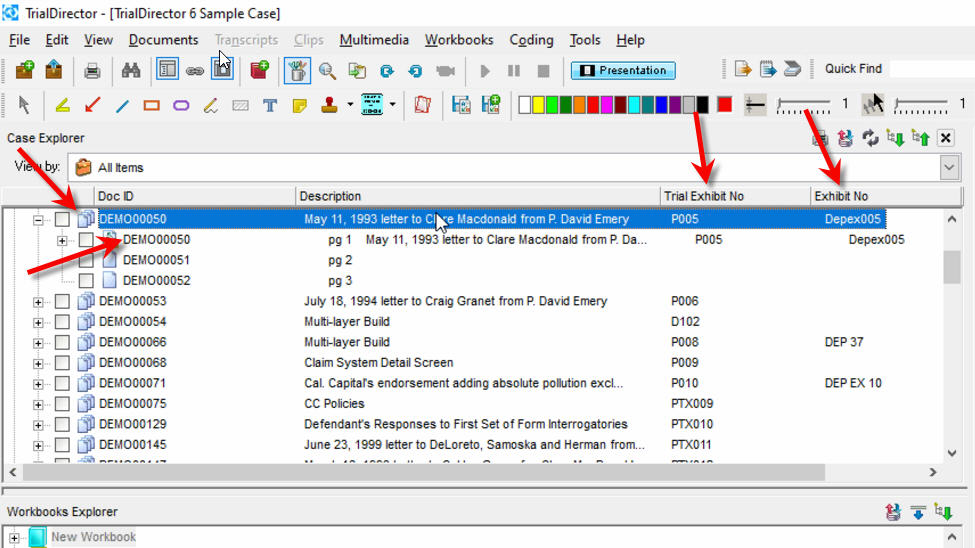Pick the blue color swatch
The image size is (975, 548).
click(x=662, y=105)
